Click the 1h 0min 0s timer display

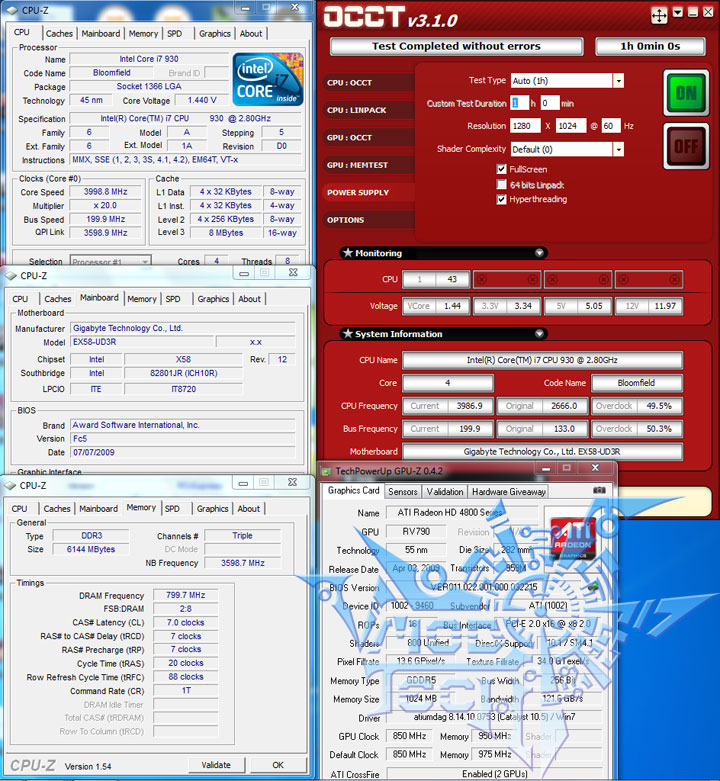coord(650,46)
